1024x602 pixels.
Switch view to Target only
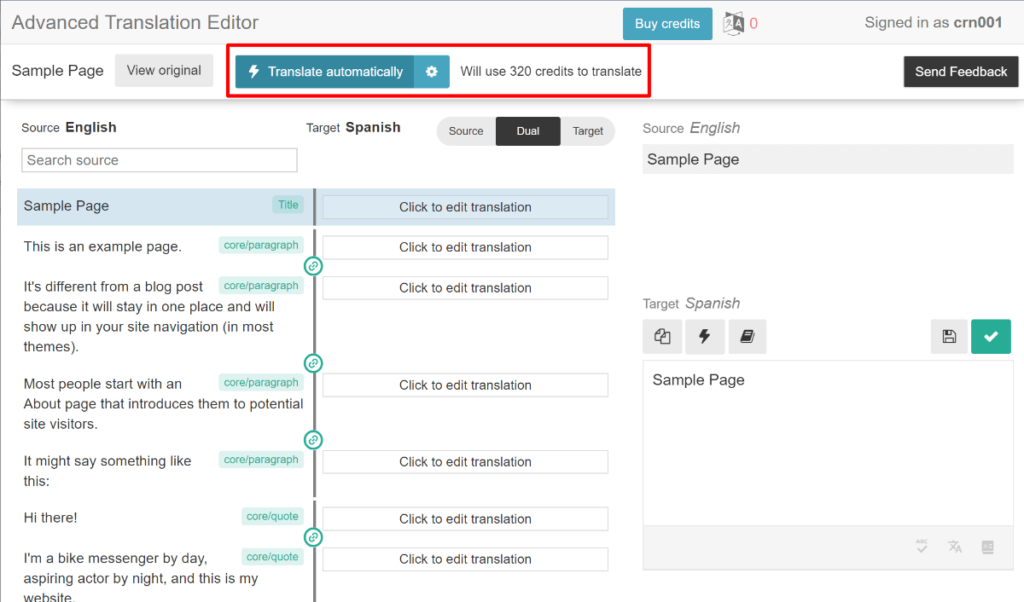588,131
